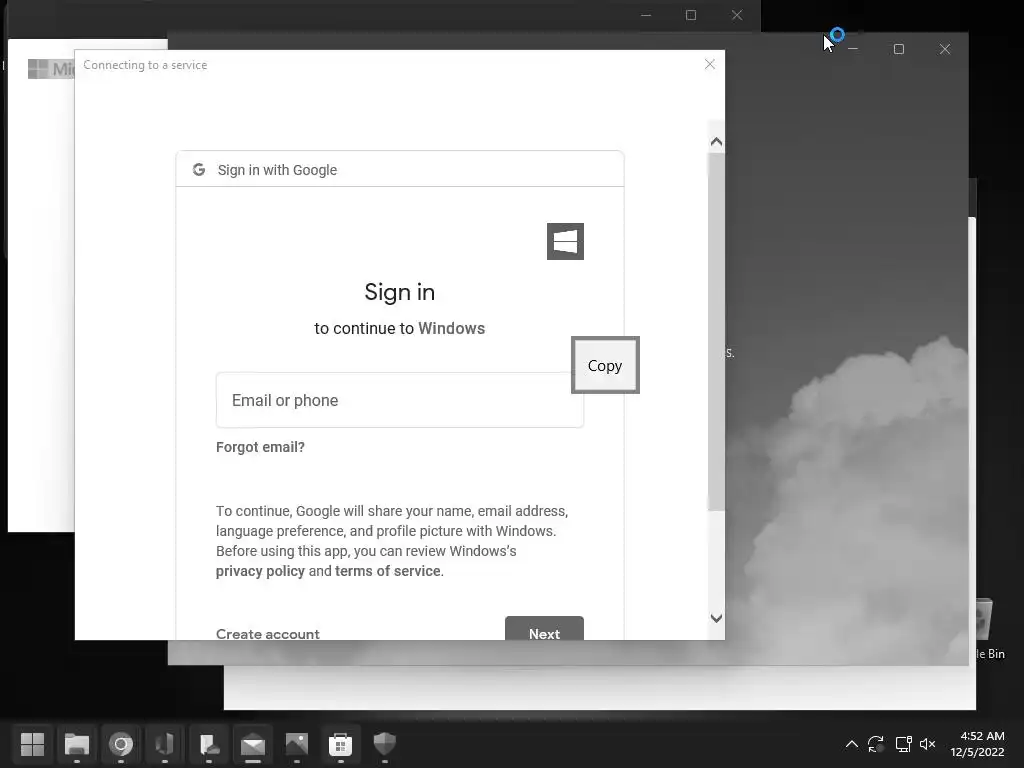Viewport: 1024px width, 768px height.
Task: Click the muted volume tray icon
Action: point(927,744)
